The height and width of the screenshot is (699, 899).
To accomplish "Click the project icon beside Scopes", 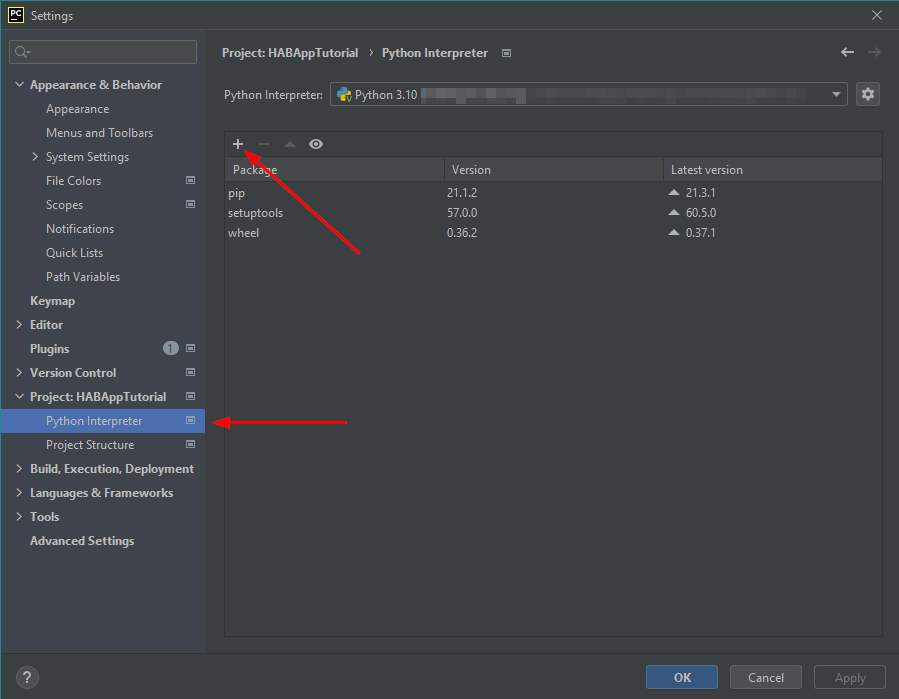I will click(x=190, y=204).
